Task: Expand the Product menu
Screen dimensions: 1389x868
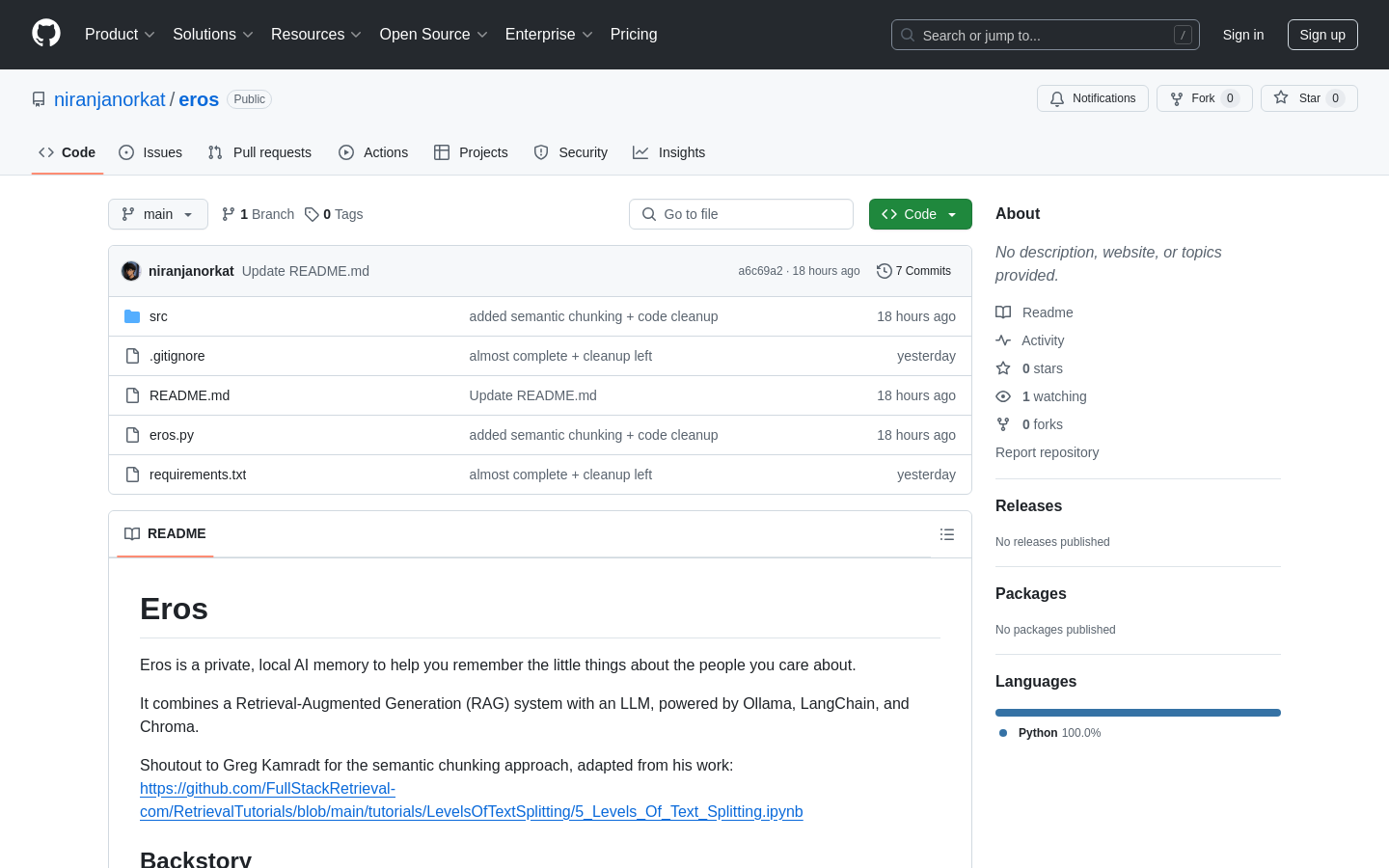Action: click(x=120, y=35)
